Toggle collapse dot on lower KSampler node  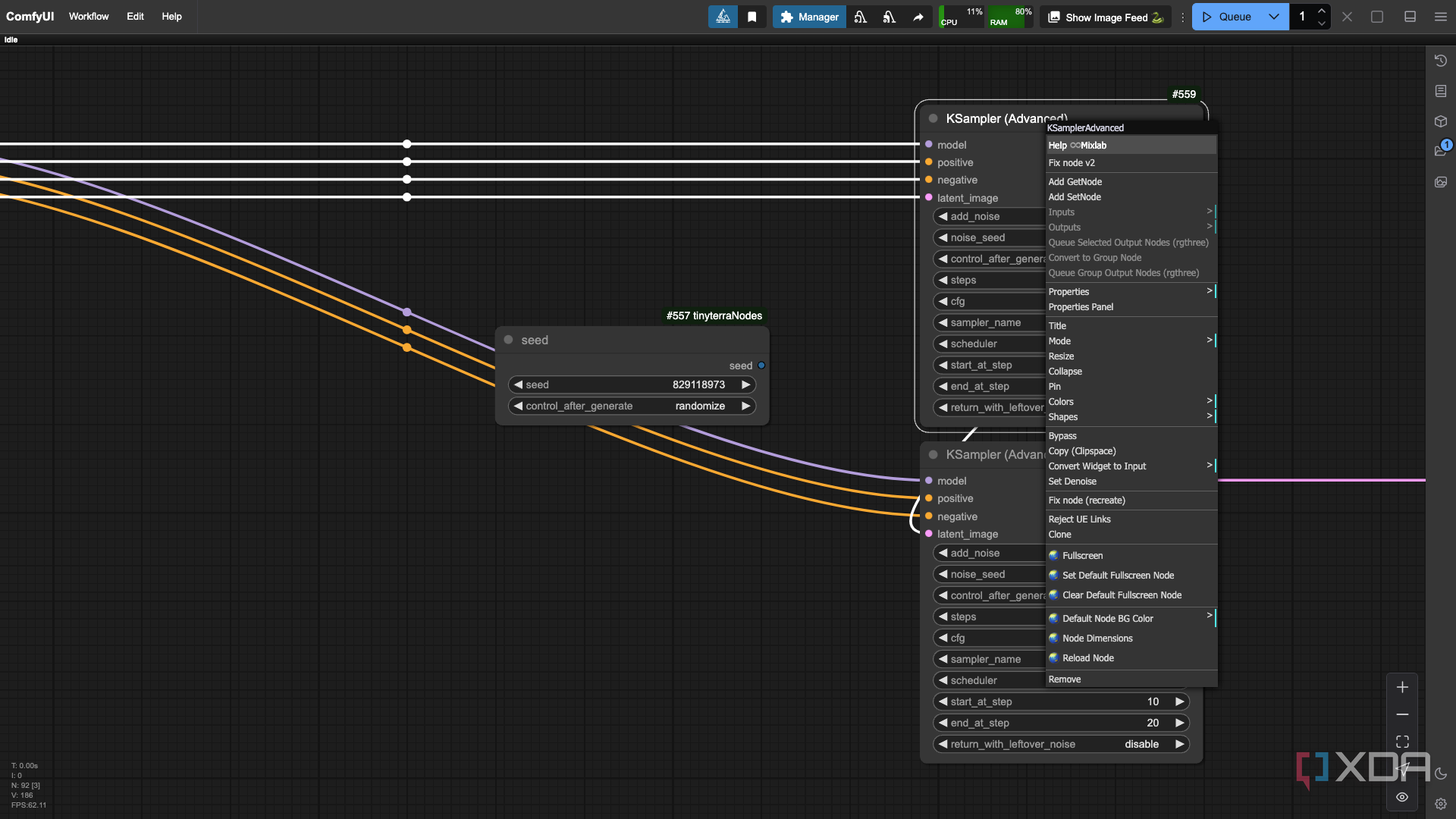pos(933,454)
